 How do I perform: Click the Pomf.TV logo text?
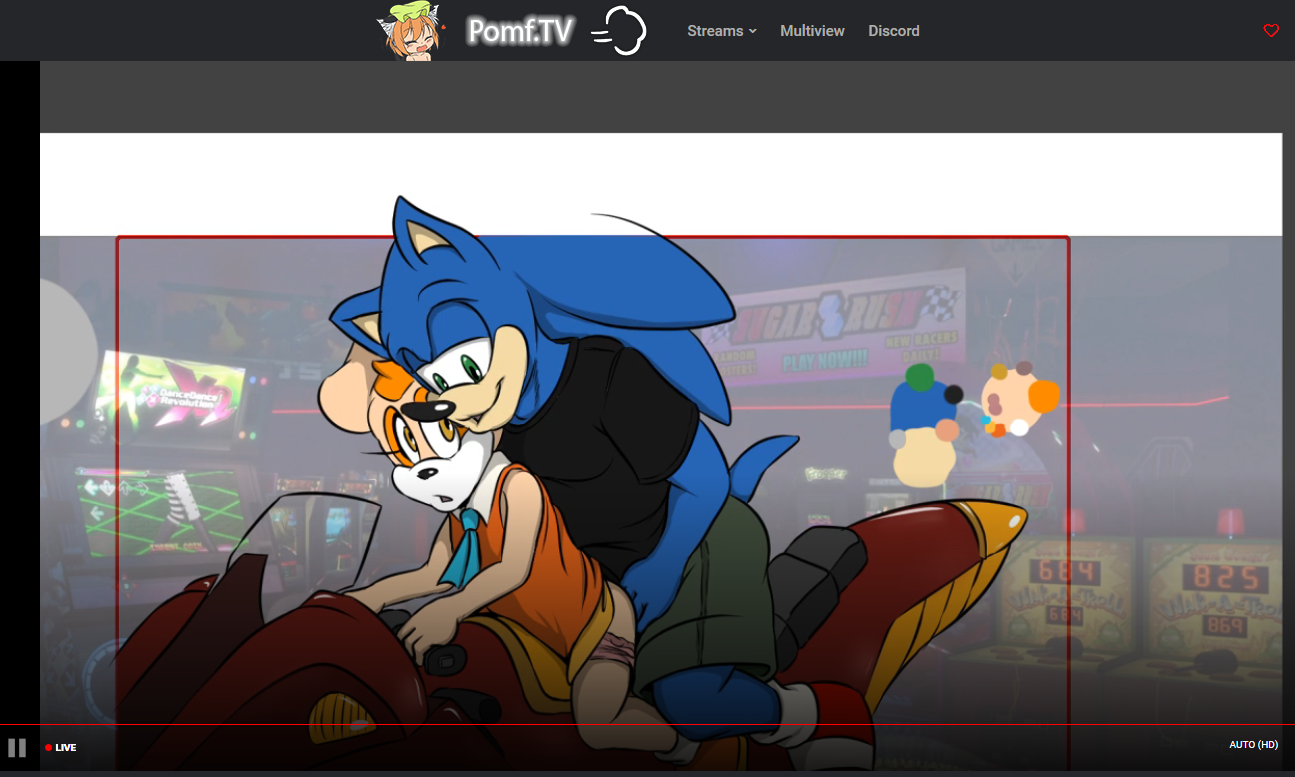[x=520, y=32]
